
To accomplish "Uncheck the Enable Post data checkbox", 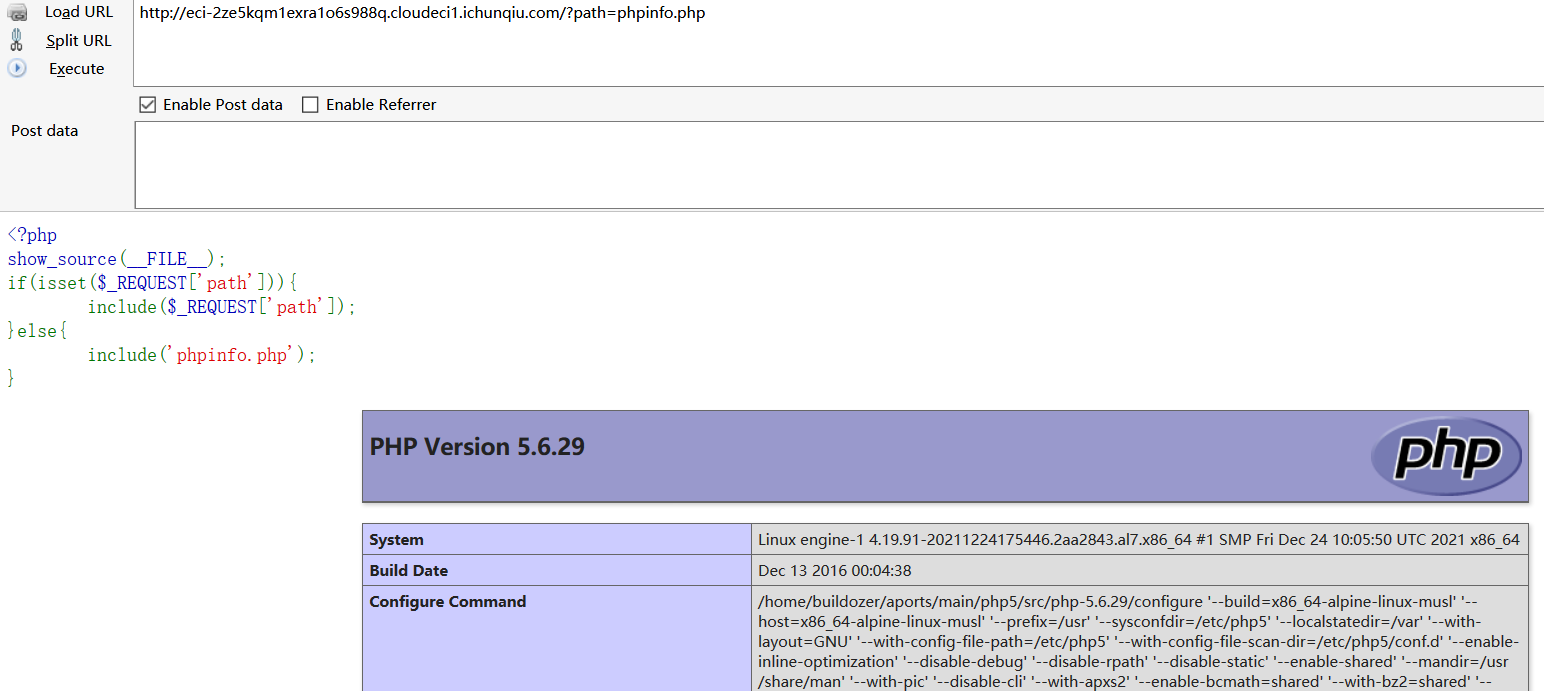I will (x=148, y=104).
